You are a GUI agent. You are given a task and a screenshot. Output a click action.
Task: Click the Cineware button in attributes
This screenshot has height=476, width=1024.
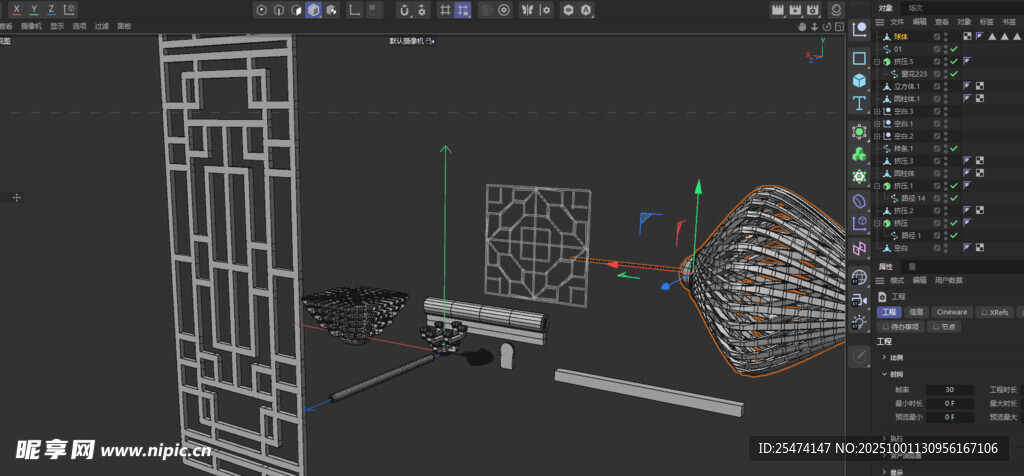[x=951, y=312]
